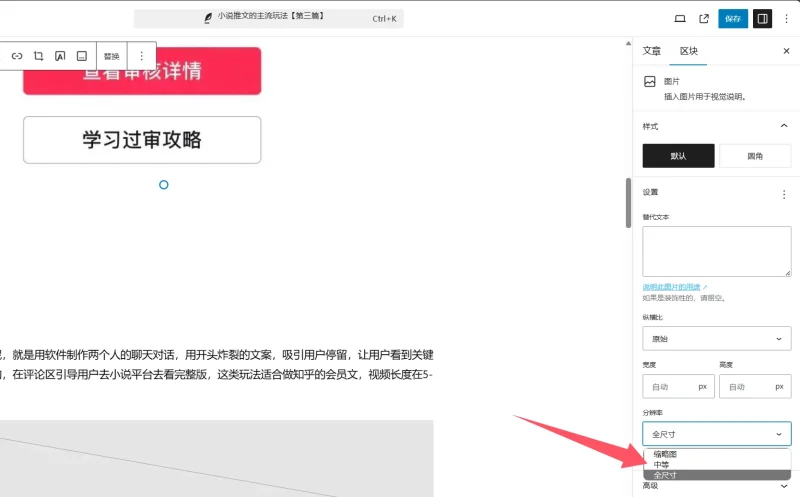Toggle the settings sidebar panel icon
Viewport: 800px width, 497px height.
point(763,19)
